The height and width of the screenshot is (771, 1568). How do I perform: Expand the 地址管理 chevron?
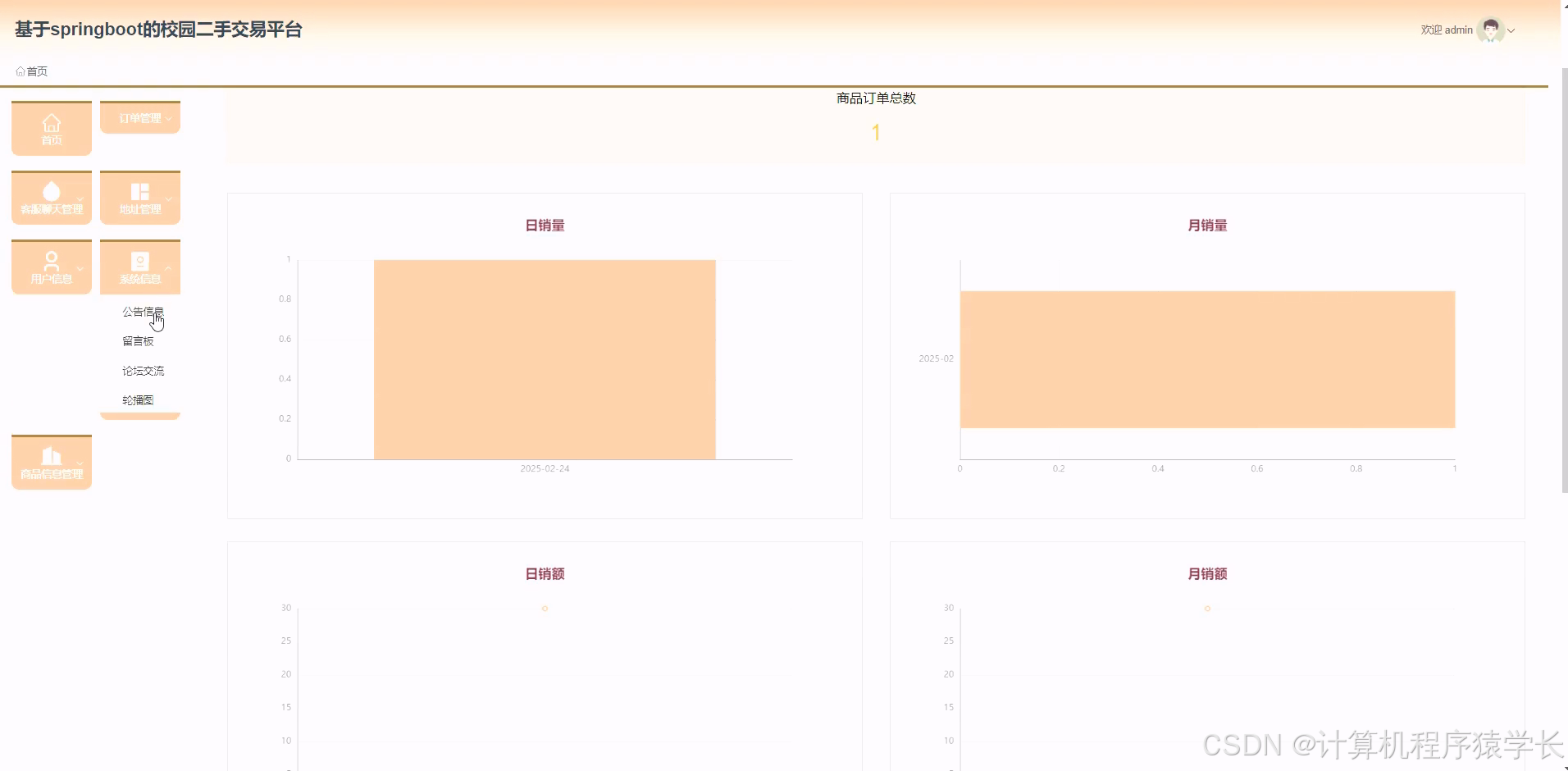(x=168, y=199)
